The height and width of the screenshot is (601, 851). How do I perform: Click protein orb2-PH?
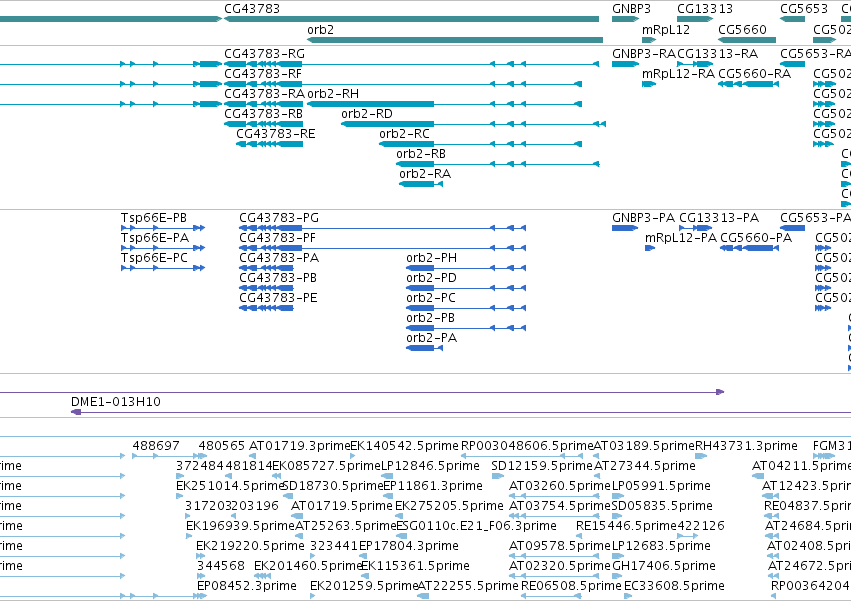coord(431,258)
